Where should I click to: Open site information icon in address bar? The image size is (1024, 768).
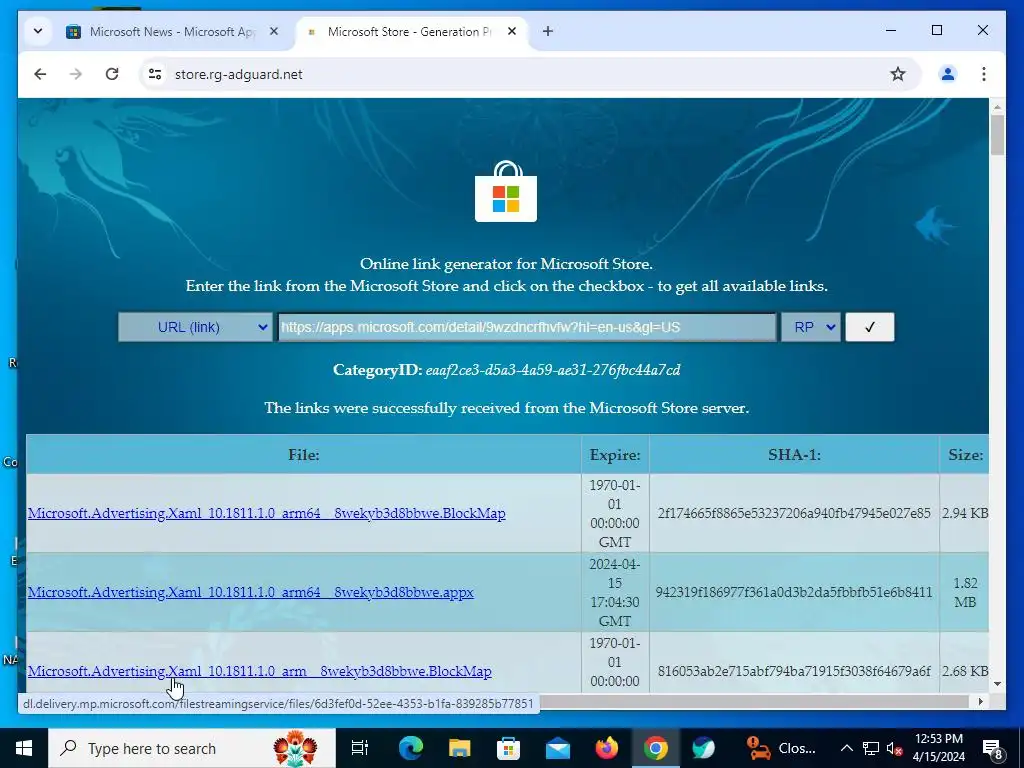coord(155,74)
